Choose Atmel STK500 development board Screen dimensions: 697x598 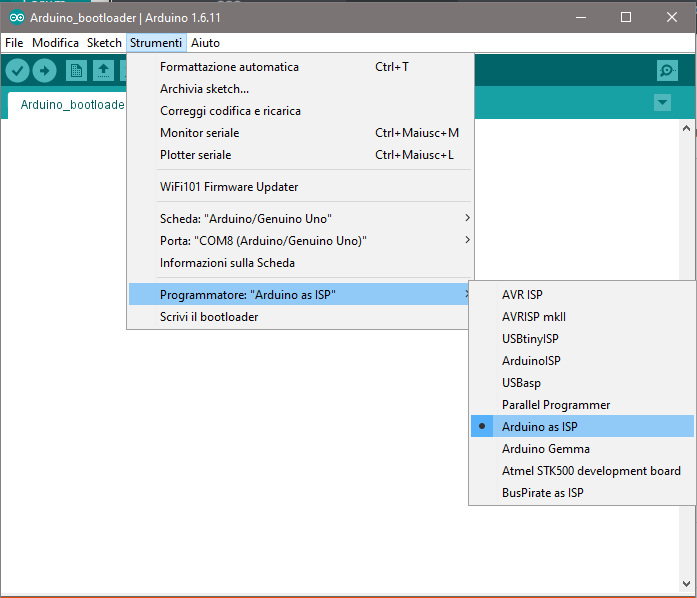tap(582, 470)
